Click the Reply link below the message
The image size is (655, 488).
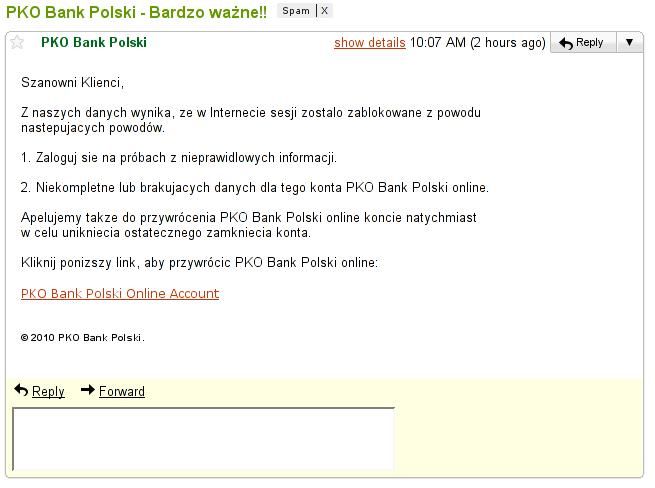click(x=48, y=391)
